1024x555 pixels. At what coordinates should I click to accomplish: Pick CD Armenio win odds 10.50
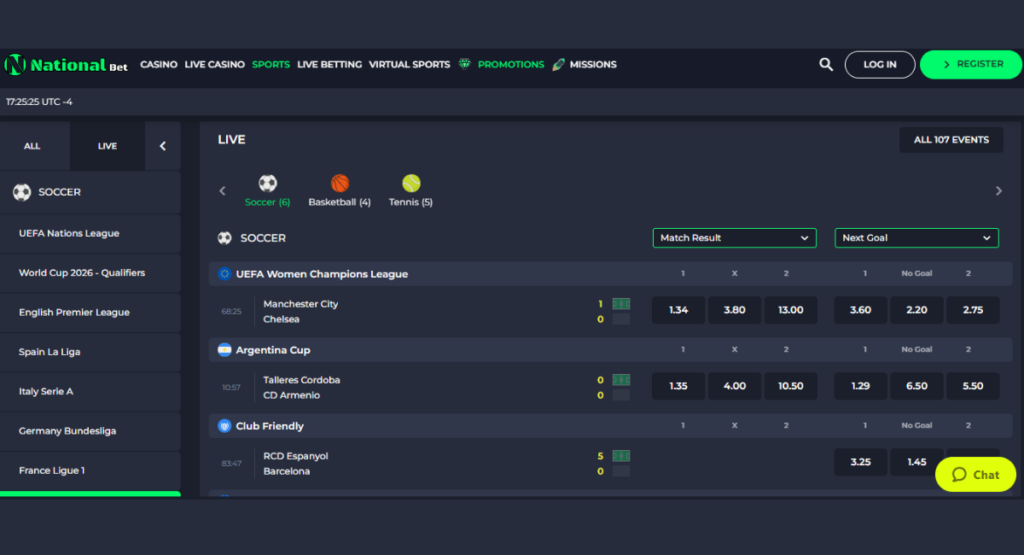[791, 386]
